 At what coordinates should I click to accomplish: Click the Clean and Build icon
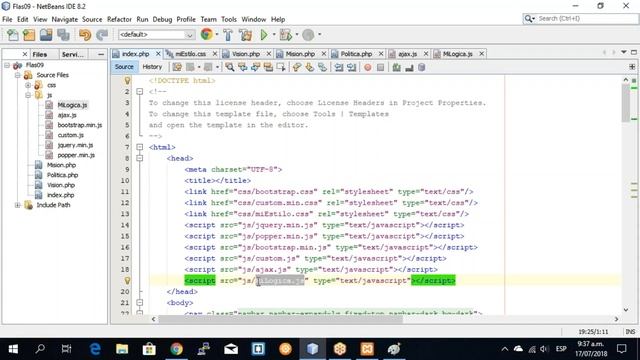[x=245, y=35]
